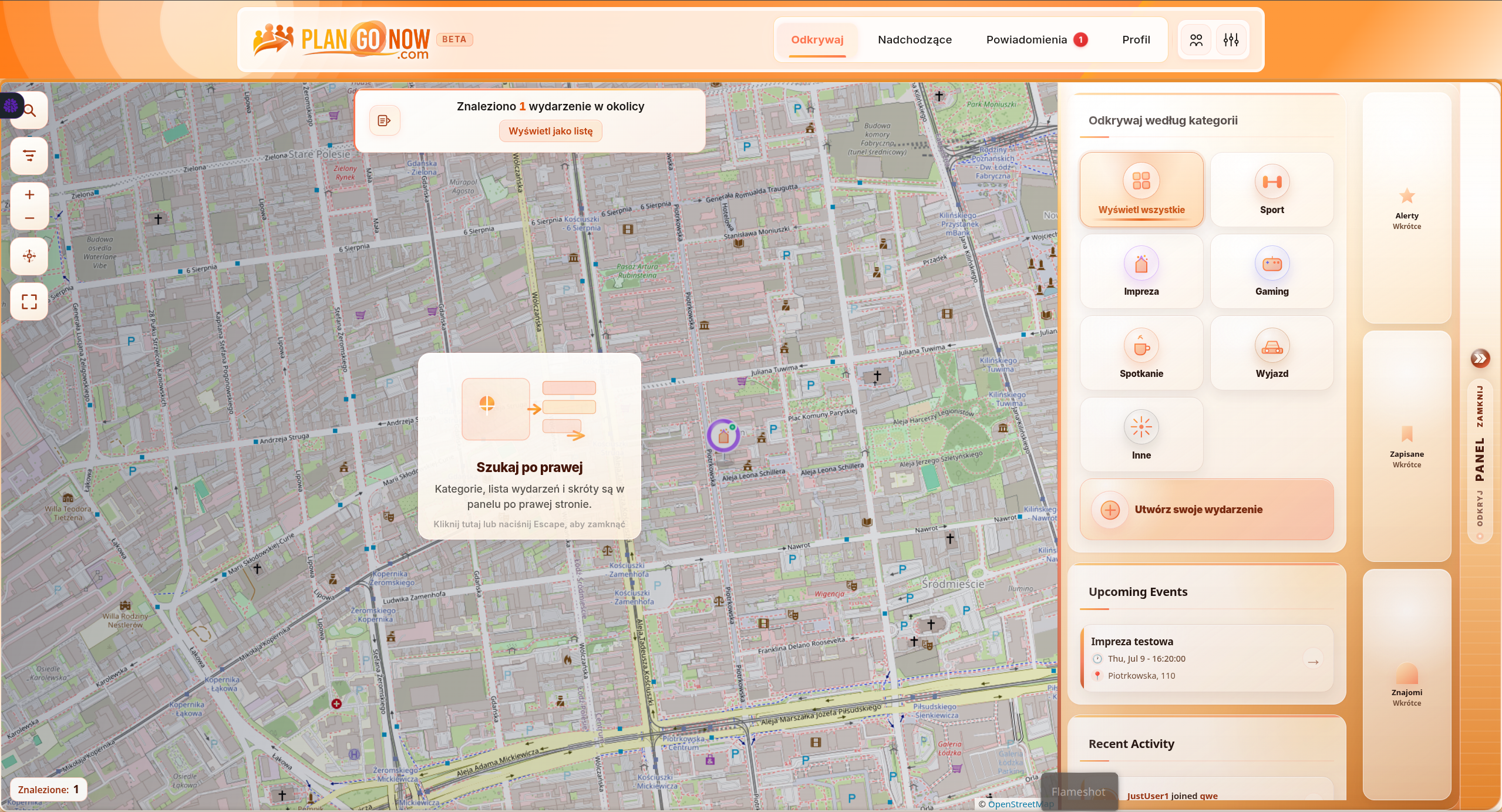The height and width of the screenshot is (812, 1502).
Task: Center map on my location
Action: [x=29, y=256]
